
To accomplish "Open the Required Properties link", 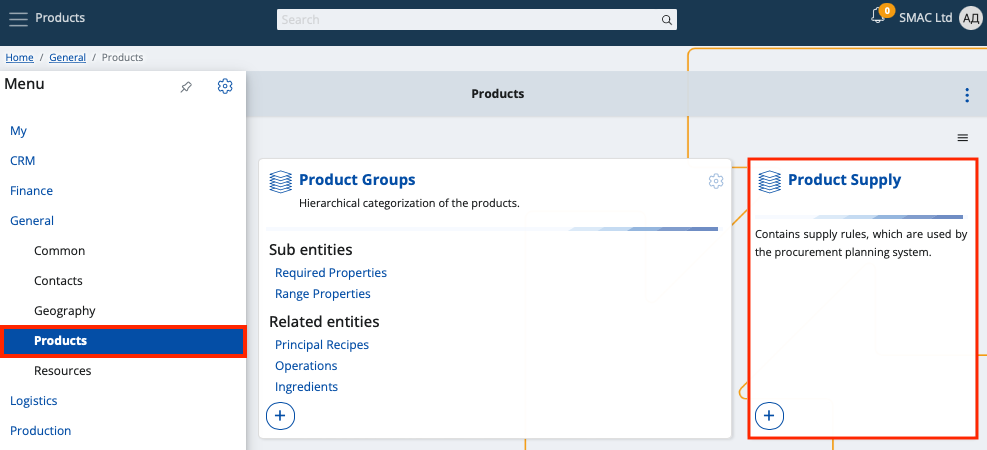I will point(330,273).
